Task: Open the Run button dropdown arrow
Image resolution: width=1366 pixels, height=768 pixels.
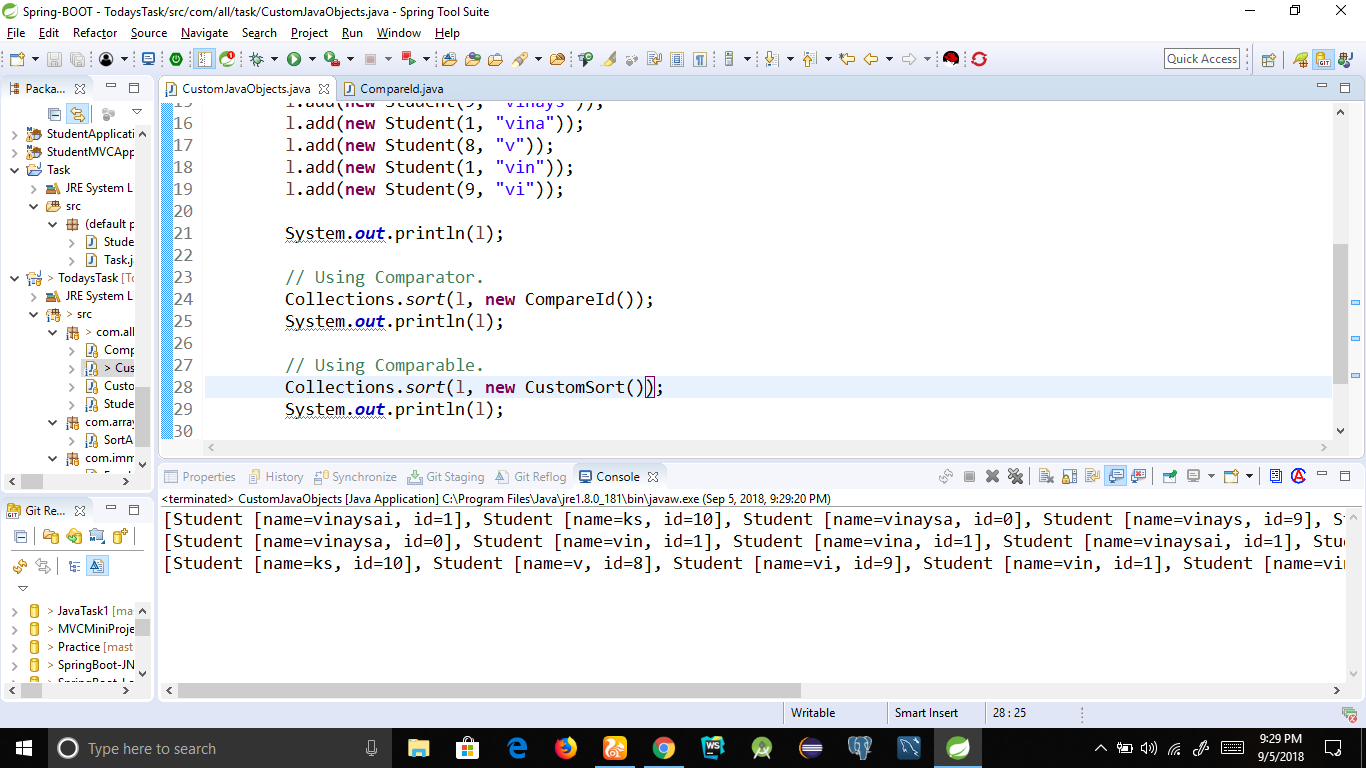Action: [x=311, y=59]
